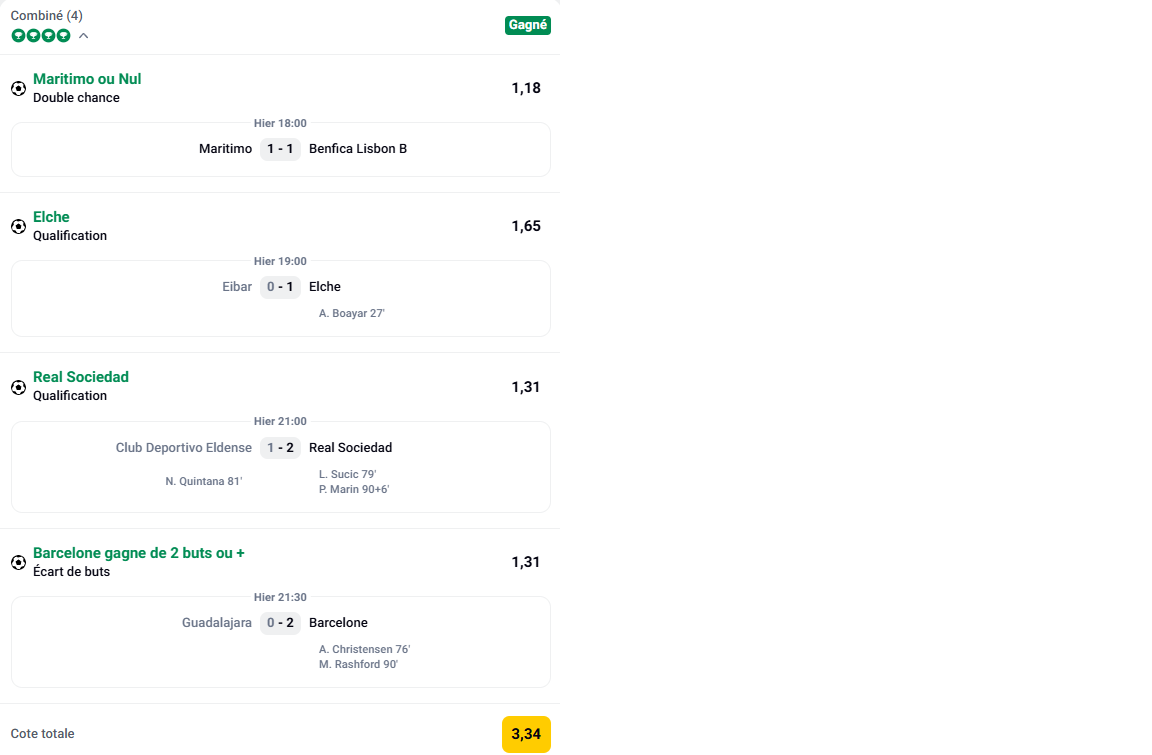Click the green Gagné status badge
The height and width of the screenshot is (755, 1152).
528,25
